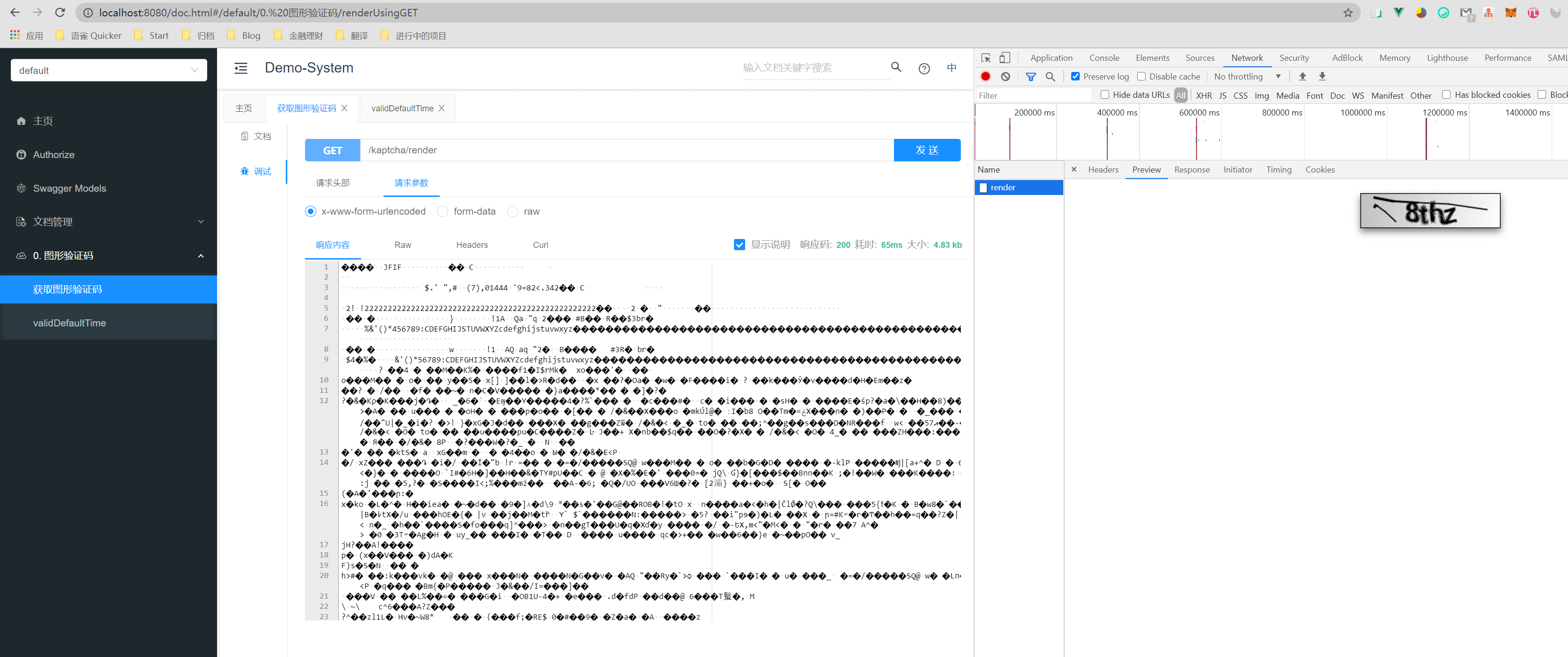The image size is (1568, 657).
Task: Open Swagger Models in the sidebar
Action: pos(69,188)
